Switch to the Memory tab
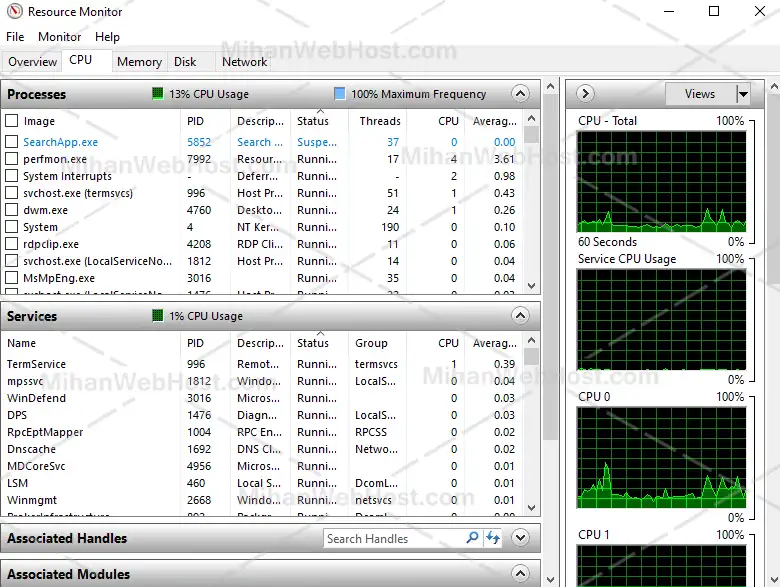The height and width of the screenshot is (587, 780). pos(139,62)
